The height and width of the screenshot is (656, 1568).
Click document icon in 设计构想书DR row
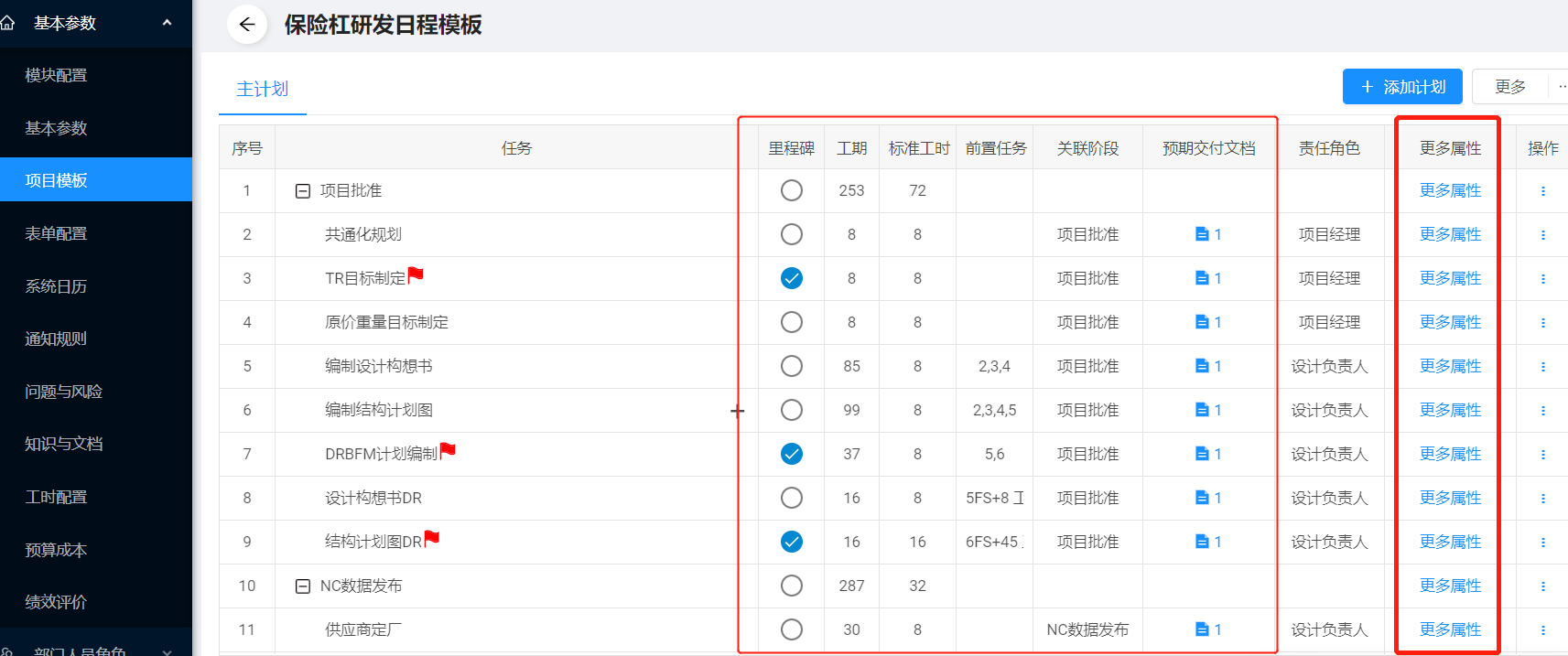(x=1202, y=499)
